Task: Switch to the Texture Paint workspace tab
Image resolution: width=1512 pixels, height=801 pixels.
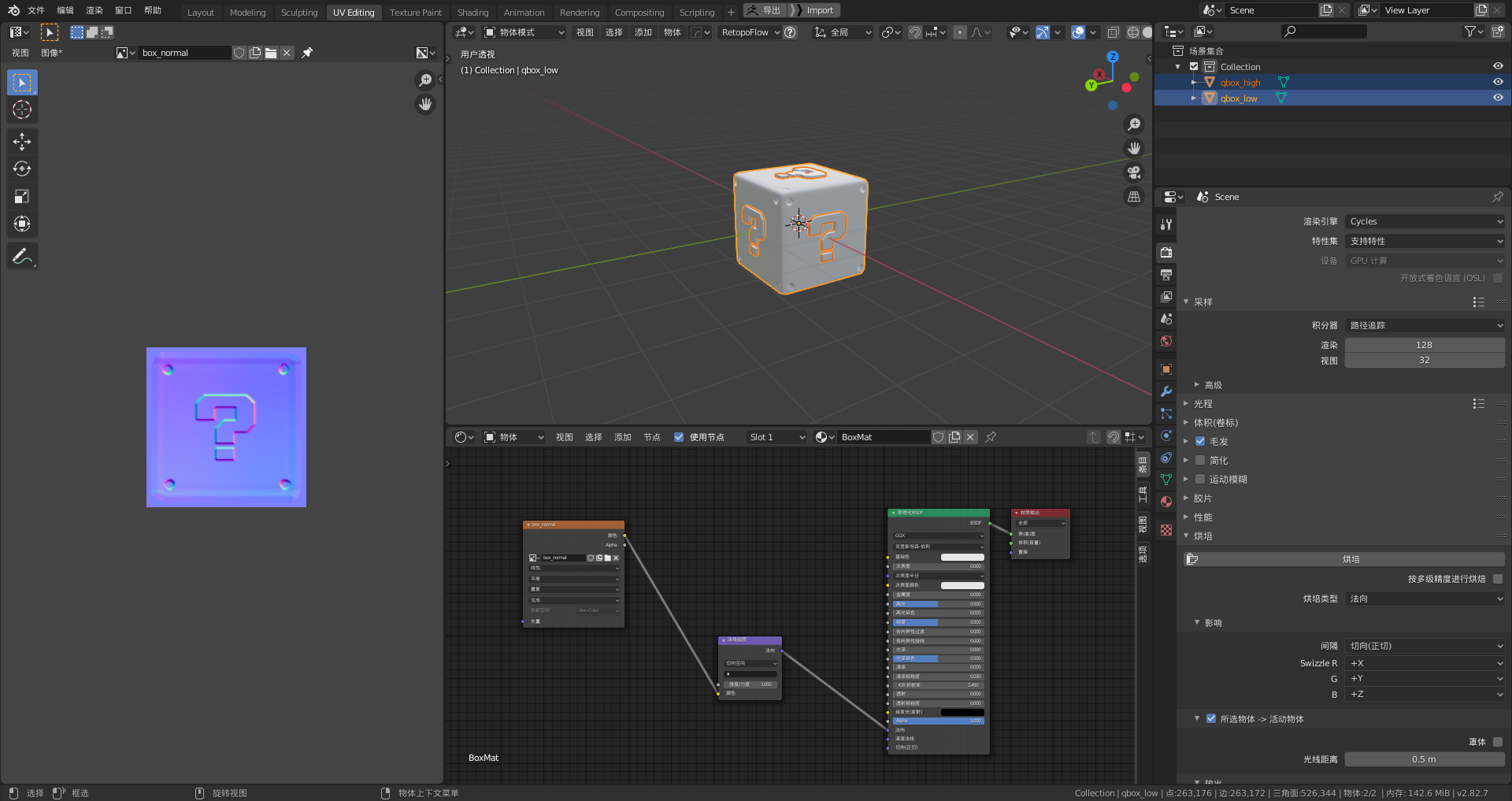Action: [416, 13]
